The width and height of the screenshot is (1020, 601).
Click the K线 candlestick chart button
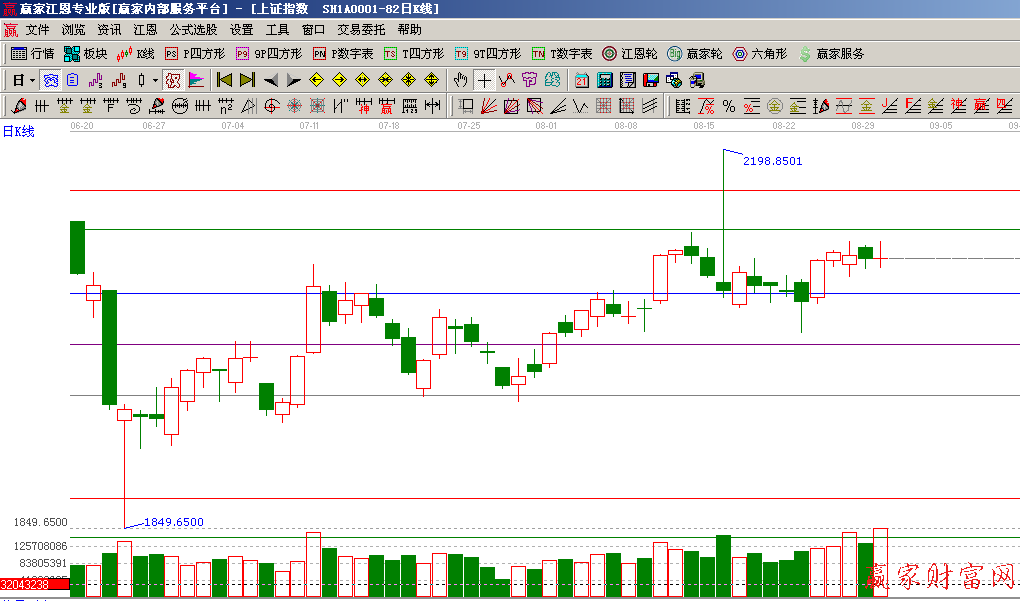click(x=136, y=54)
